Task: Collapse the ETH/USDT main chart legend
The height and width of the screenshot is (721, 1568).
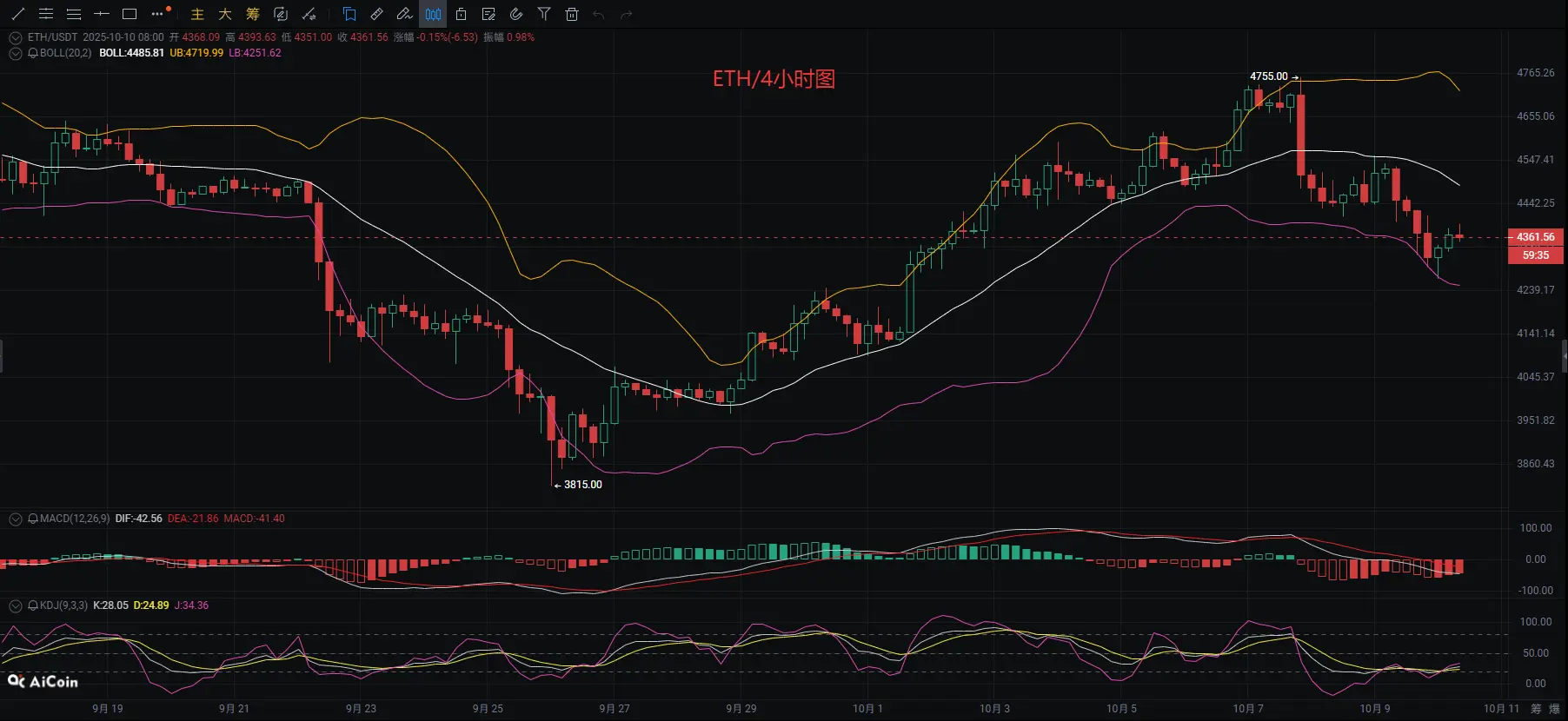Action: tap(15, 37)
